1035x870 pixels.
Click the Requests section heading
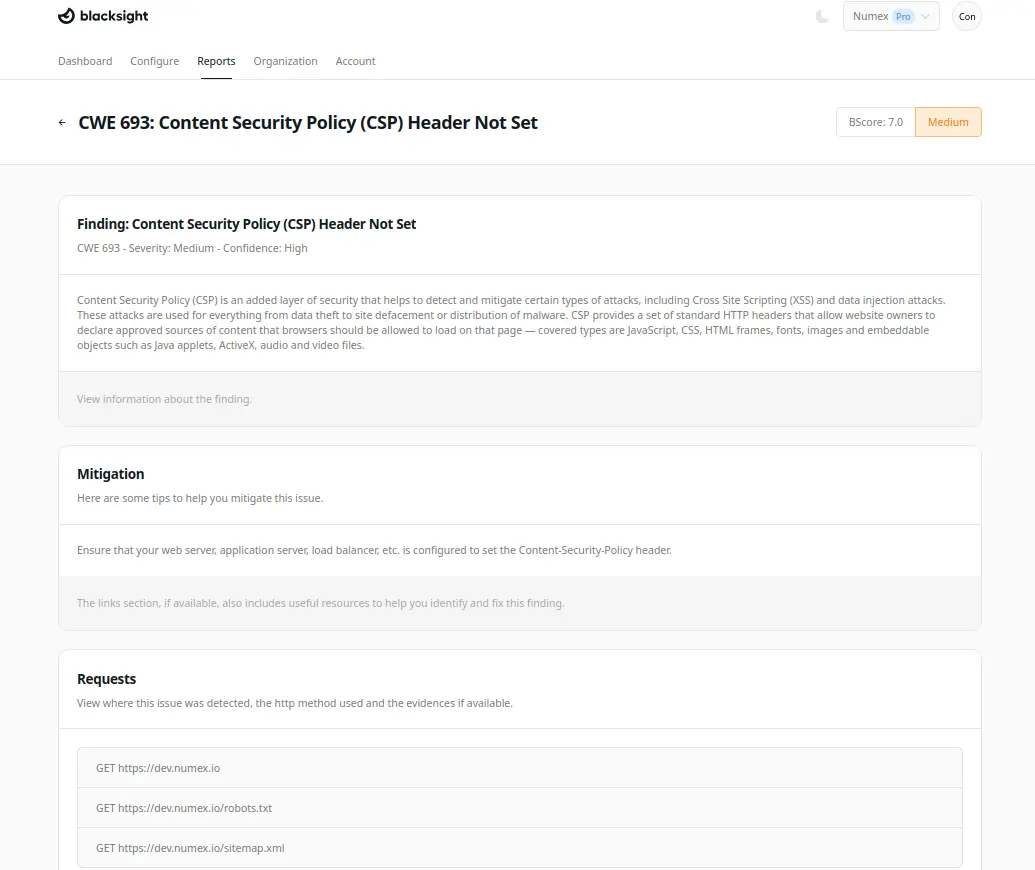click(107, 679)
